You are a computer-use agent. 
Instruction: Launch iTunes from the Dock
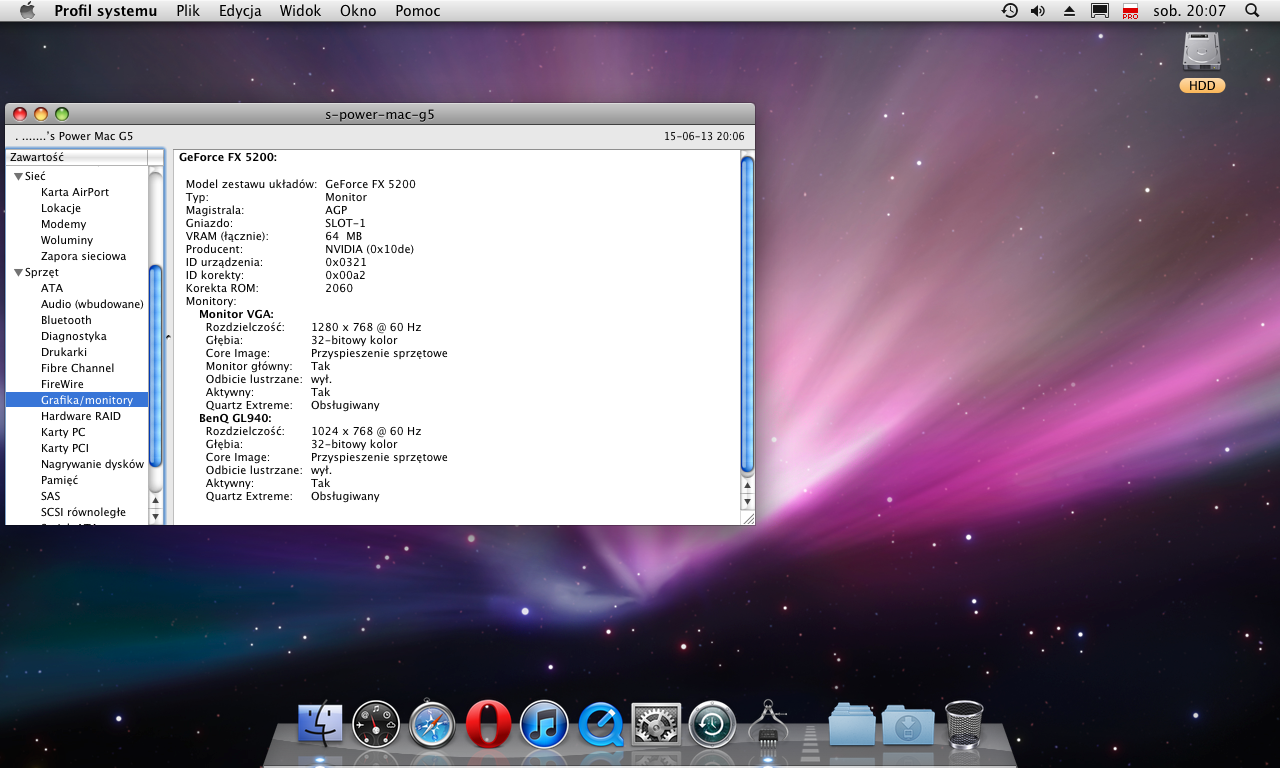tap(544, 724)
